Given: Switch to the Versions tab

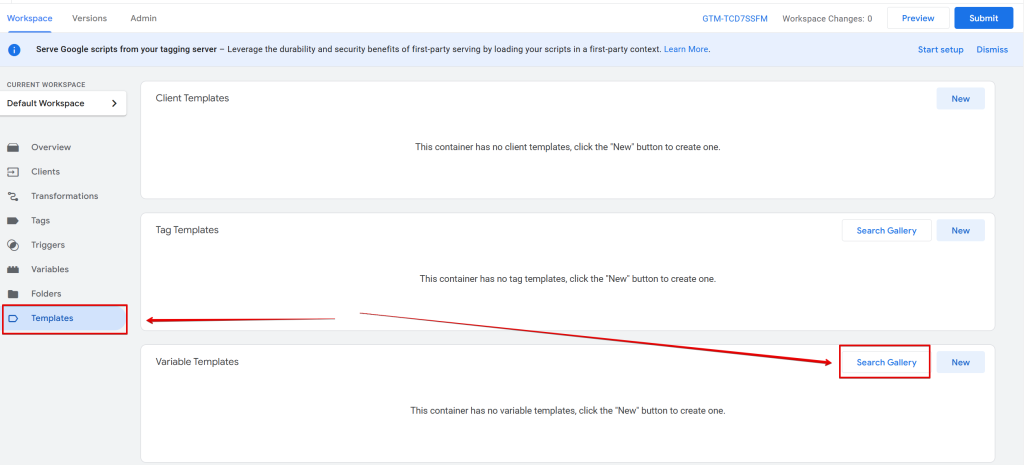Looking at the screenshot, I should coord(89,18).
